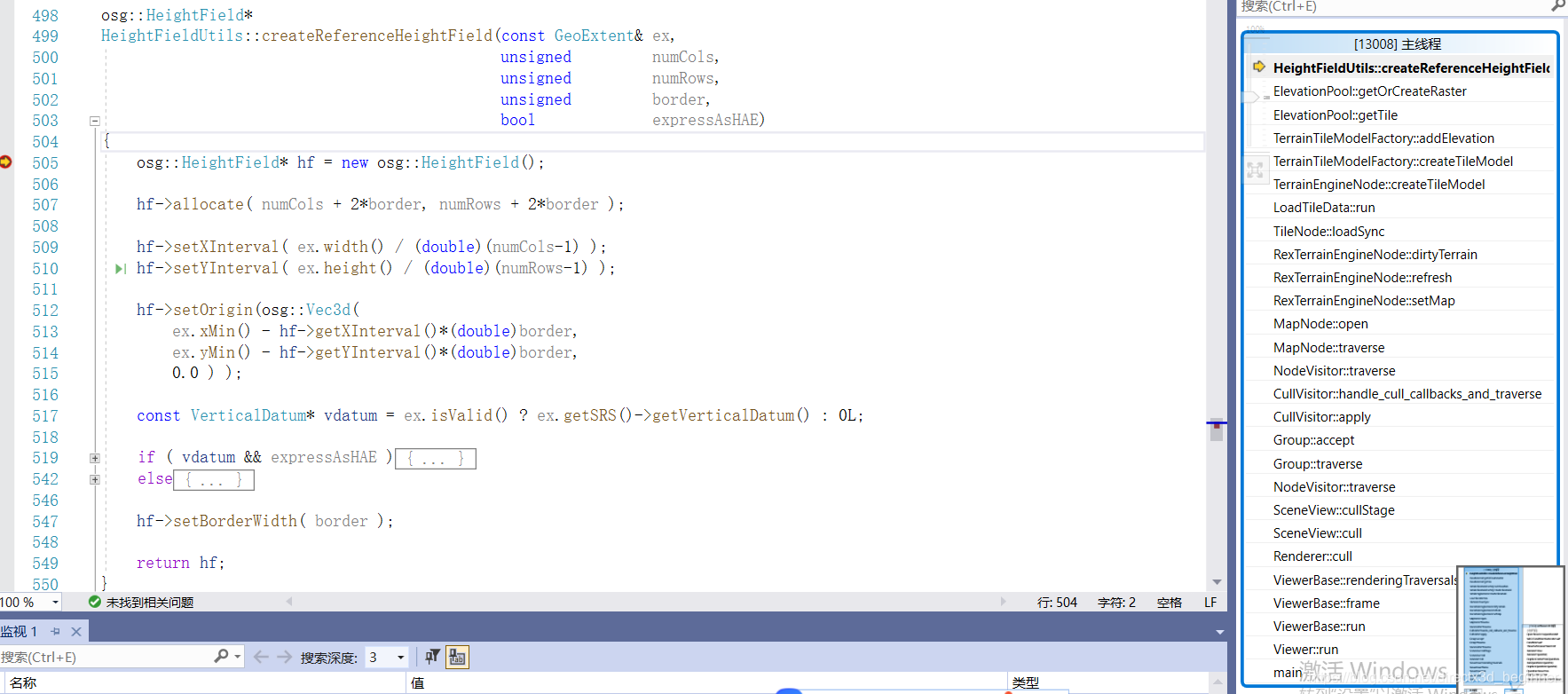The height and width of the screenshot is (694, 1568).
Task: Select MapNode::traverse stack frame
Action: (x=1328, y=348)
